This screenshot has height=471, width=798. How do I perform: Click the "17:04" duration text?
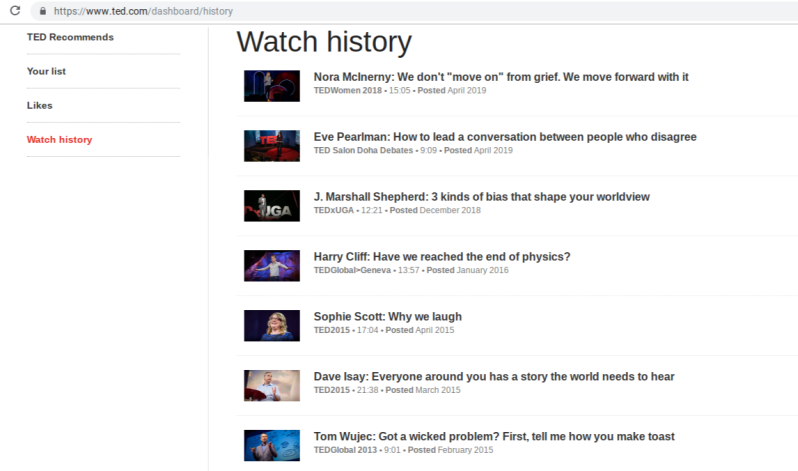367,330
